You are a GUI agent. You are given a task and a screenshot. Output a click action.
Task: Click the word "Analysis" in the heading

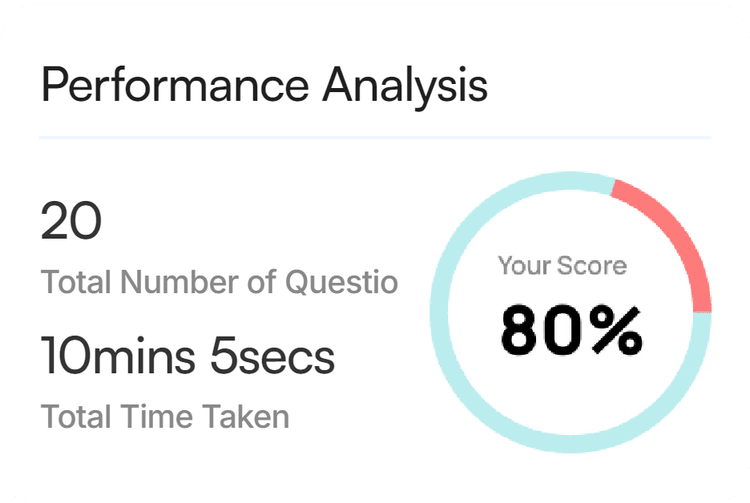(x=405, y=86)
